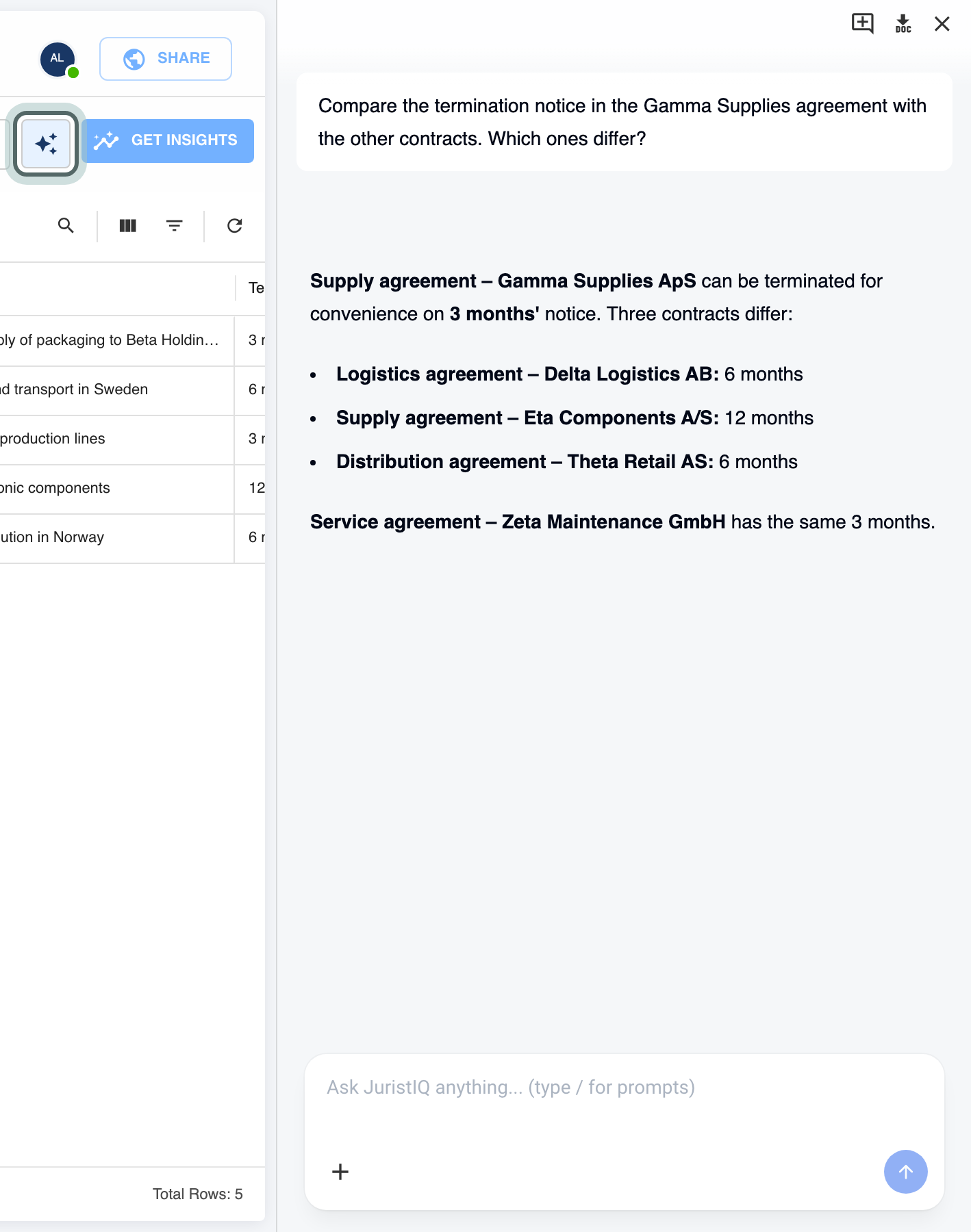
Task: Select the 'packaging to Beta Holdin…' row
Action: pyautogui.click(x=132, y=340)
